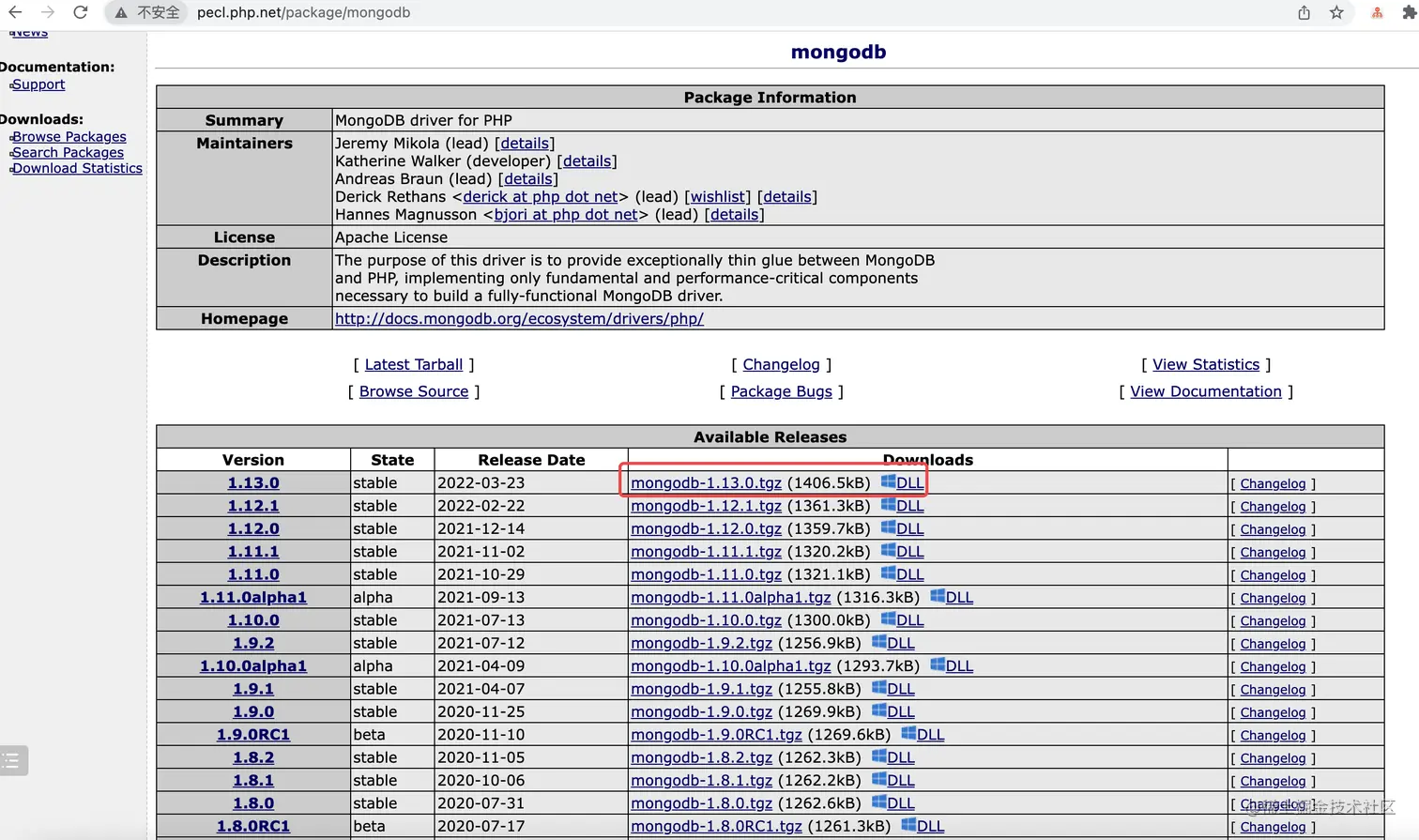The height and width of the screenshot is (840, 1419).
Task: Download mongodb-1.13.0.tgz tarball
Action: (x=706, y=482)
